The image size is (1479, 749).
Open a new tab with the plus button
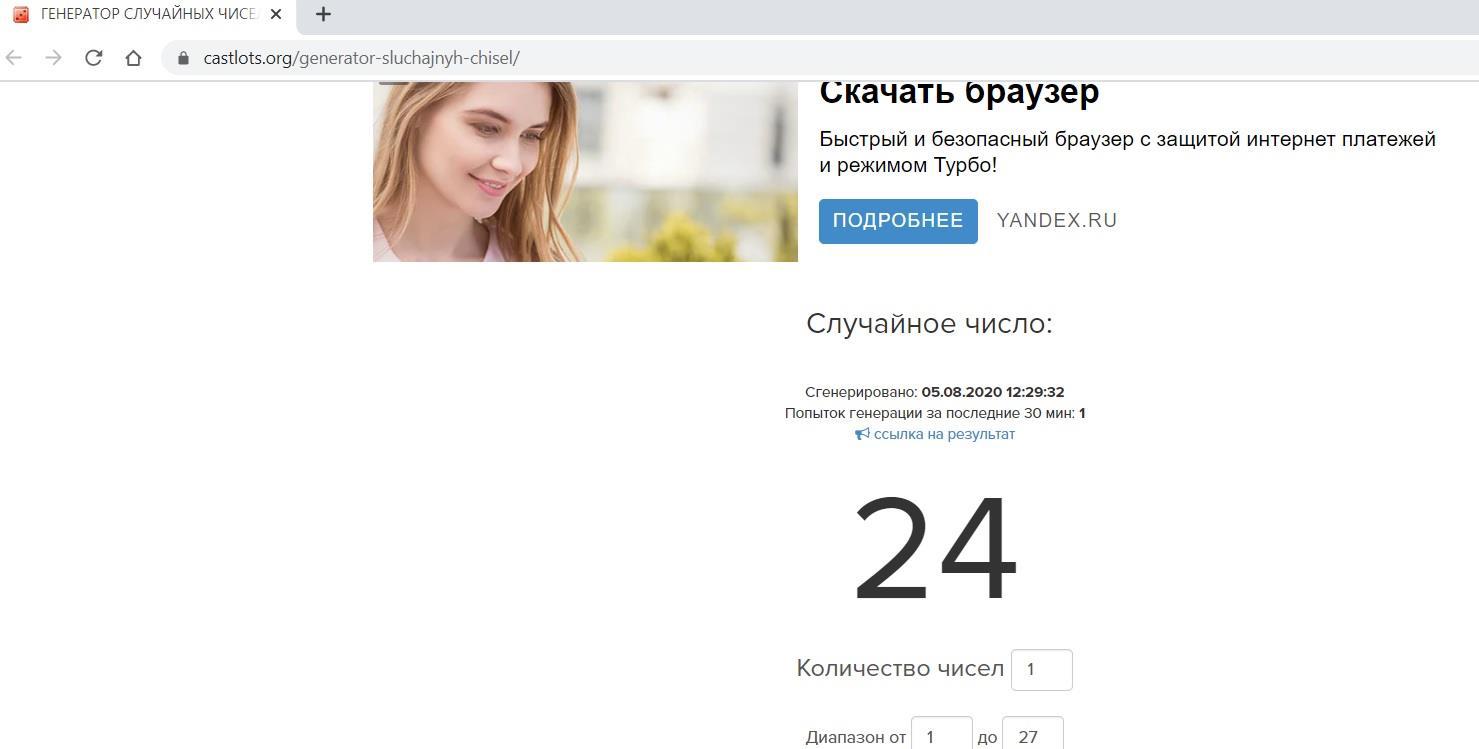[323, 14]
